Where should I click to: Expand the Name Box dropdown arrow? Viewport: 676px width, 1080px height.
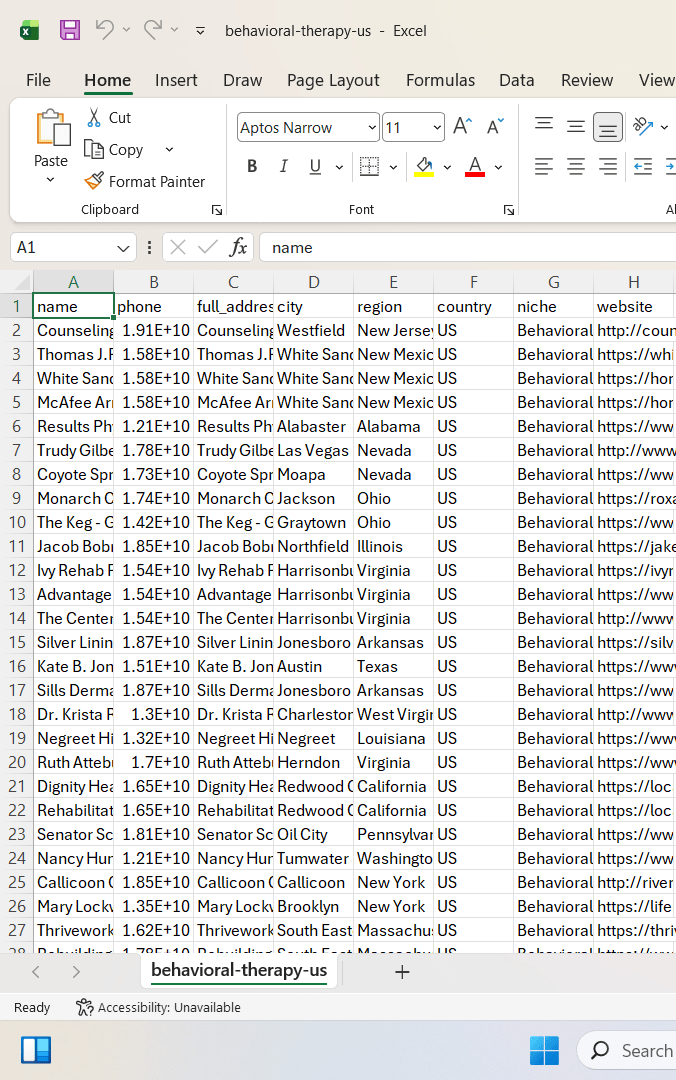click(123, 248)
